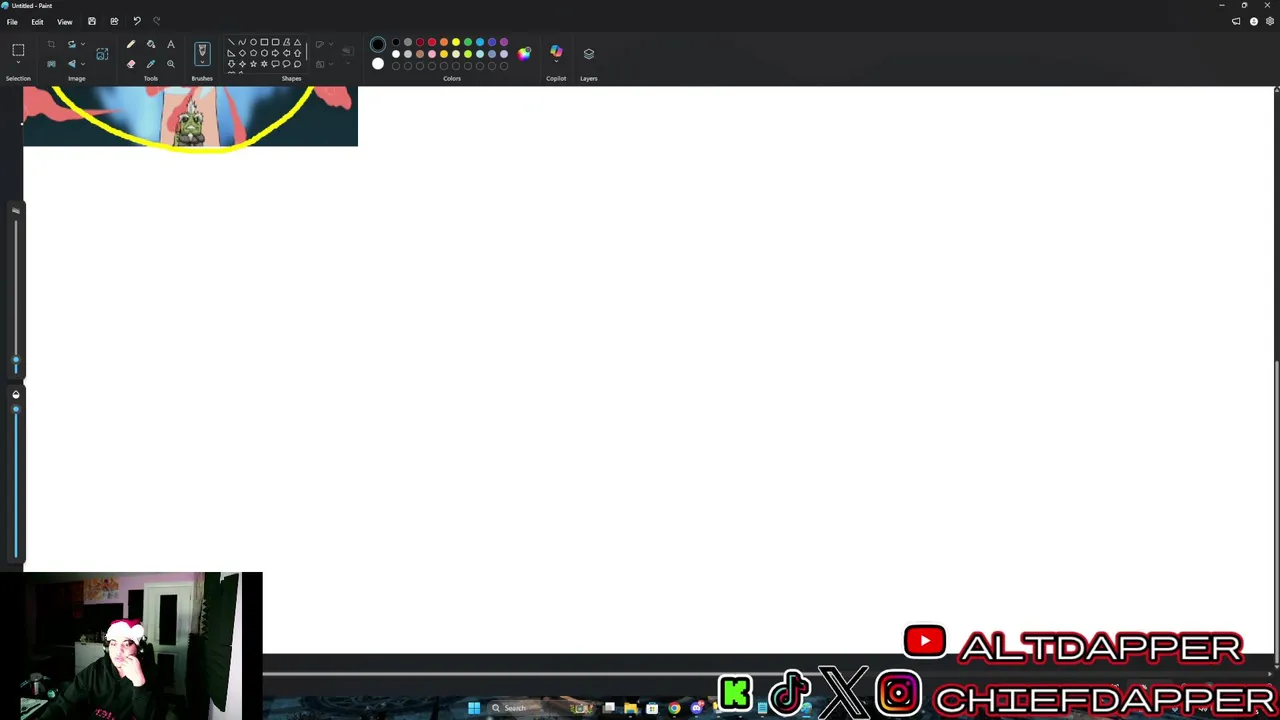Select the Magnifier zoom tool
Viewport: 1280px width, 720px height.
coord(171,64)
